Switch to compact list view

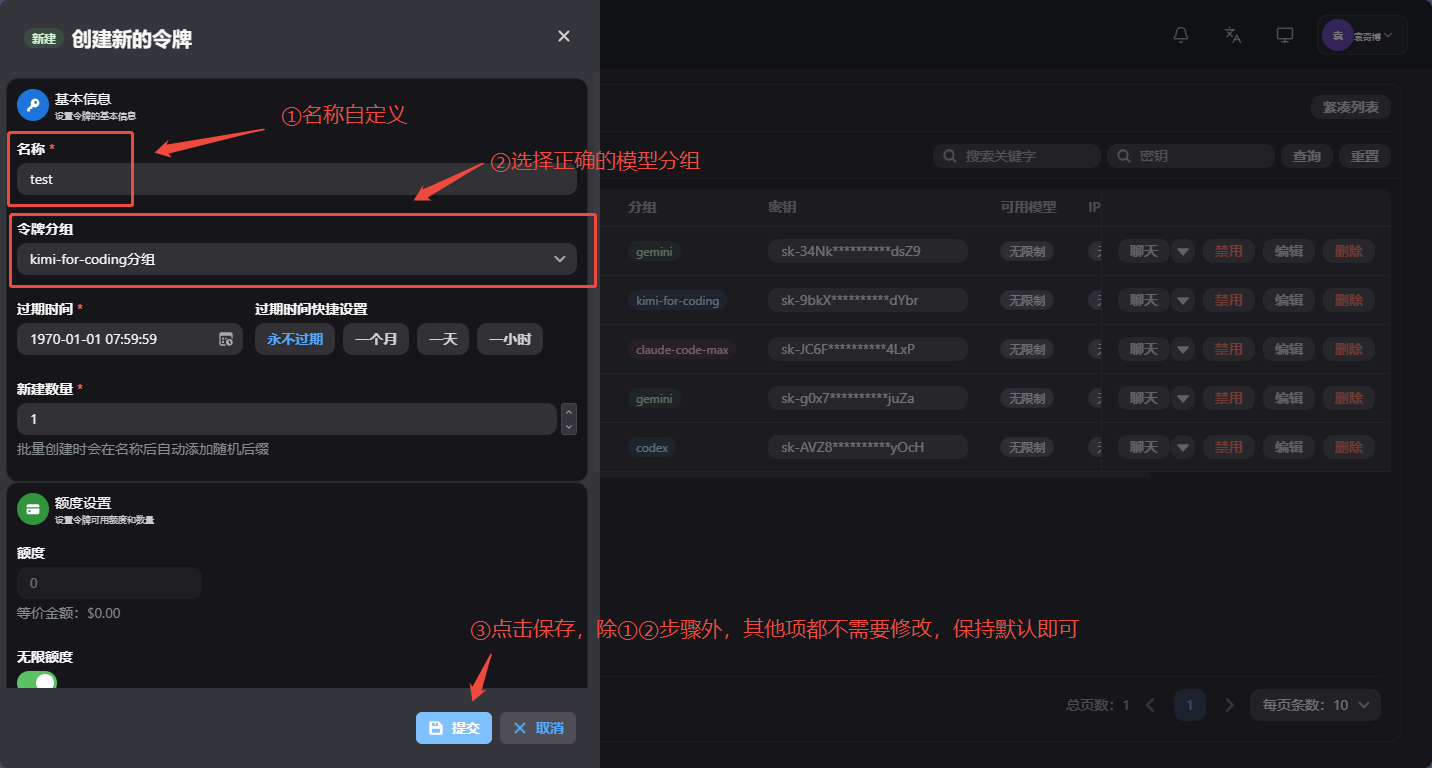pyautogui.click(x=1350, y=107)
